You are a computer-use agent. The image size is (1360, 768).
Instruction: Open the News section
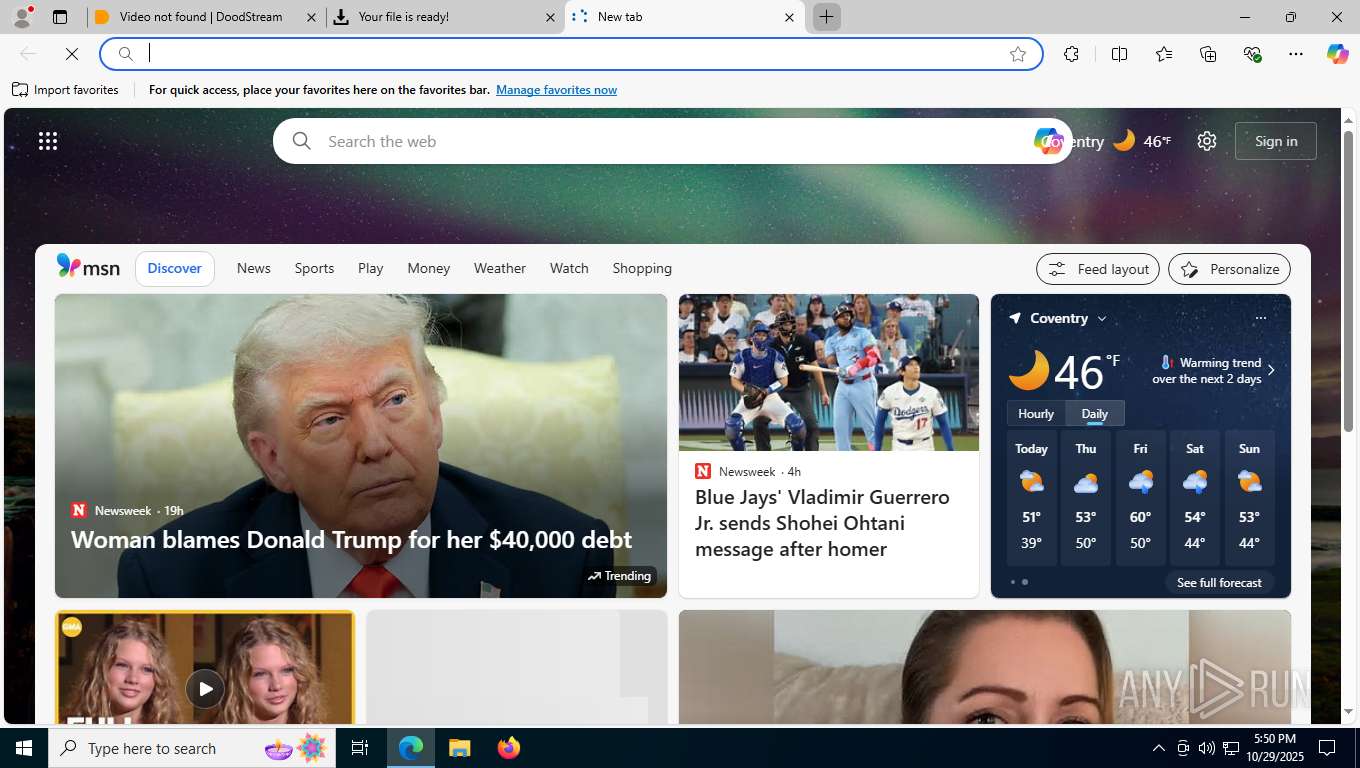tap(254, 268)
